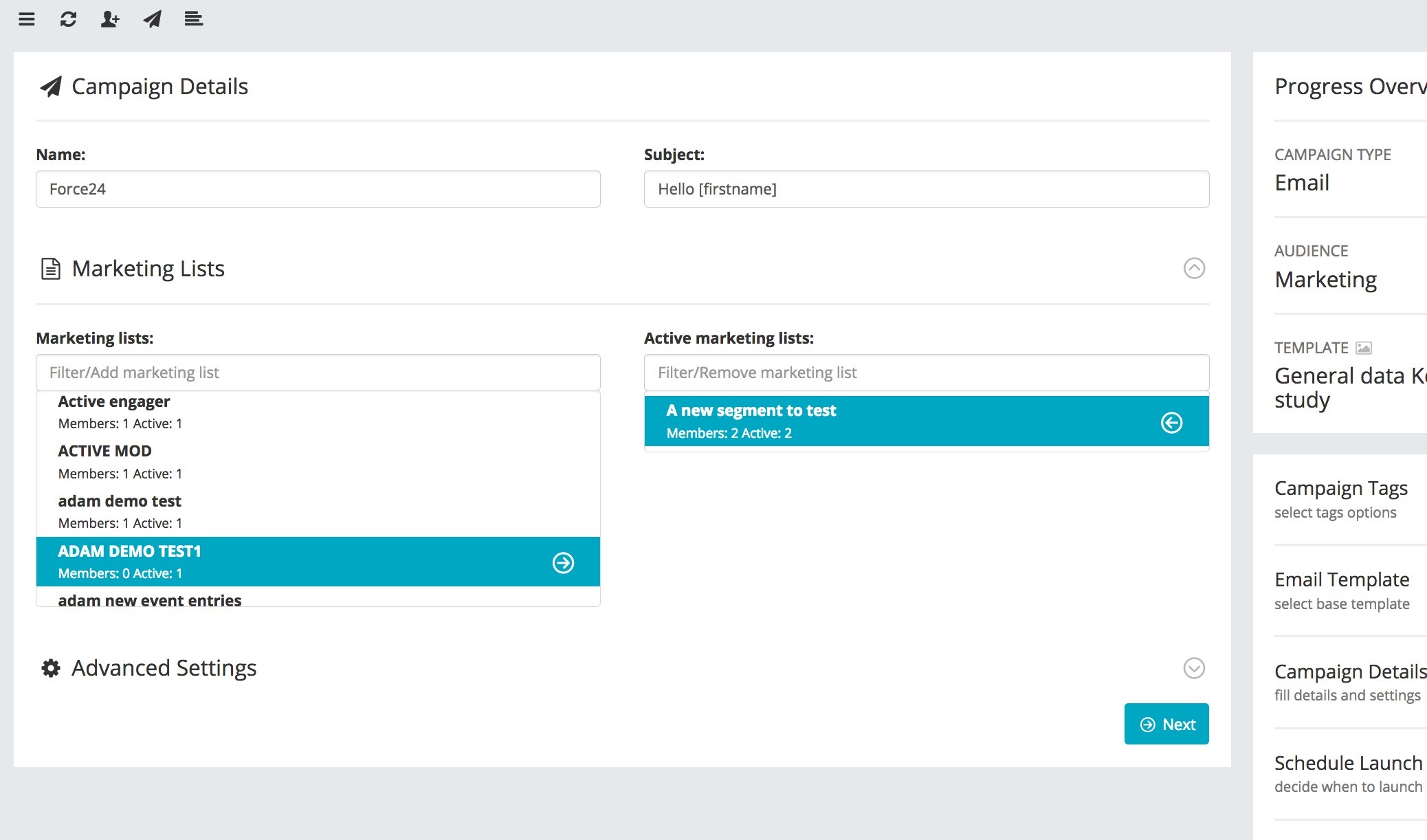Click the Filter/Add marketing list field

point(318,373)
